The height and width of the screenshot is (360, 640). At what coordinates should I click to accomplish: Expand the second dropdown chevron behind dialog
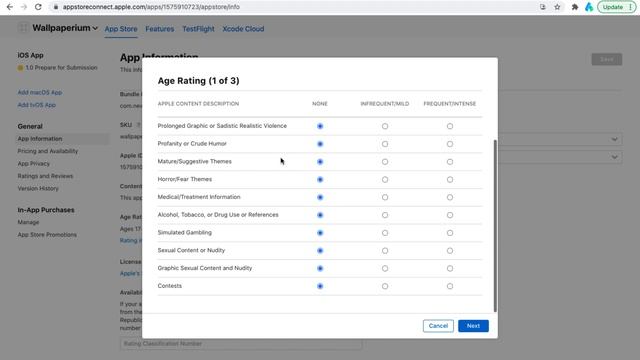pyautogui.click(x=614, y=157)
